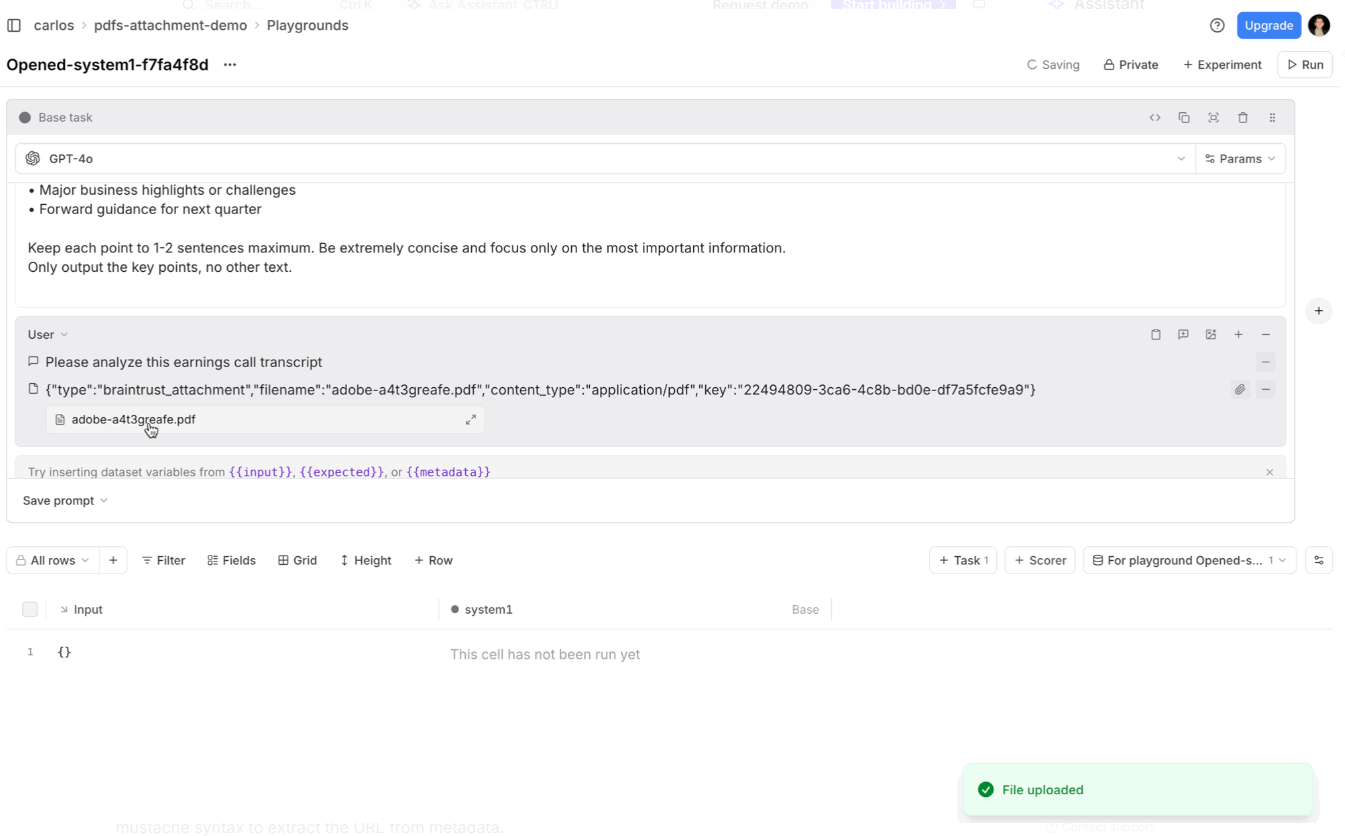The image size is (1345, 836).
Task: Expand the Save prompt dropdown
Action: coord(65,501)
